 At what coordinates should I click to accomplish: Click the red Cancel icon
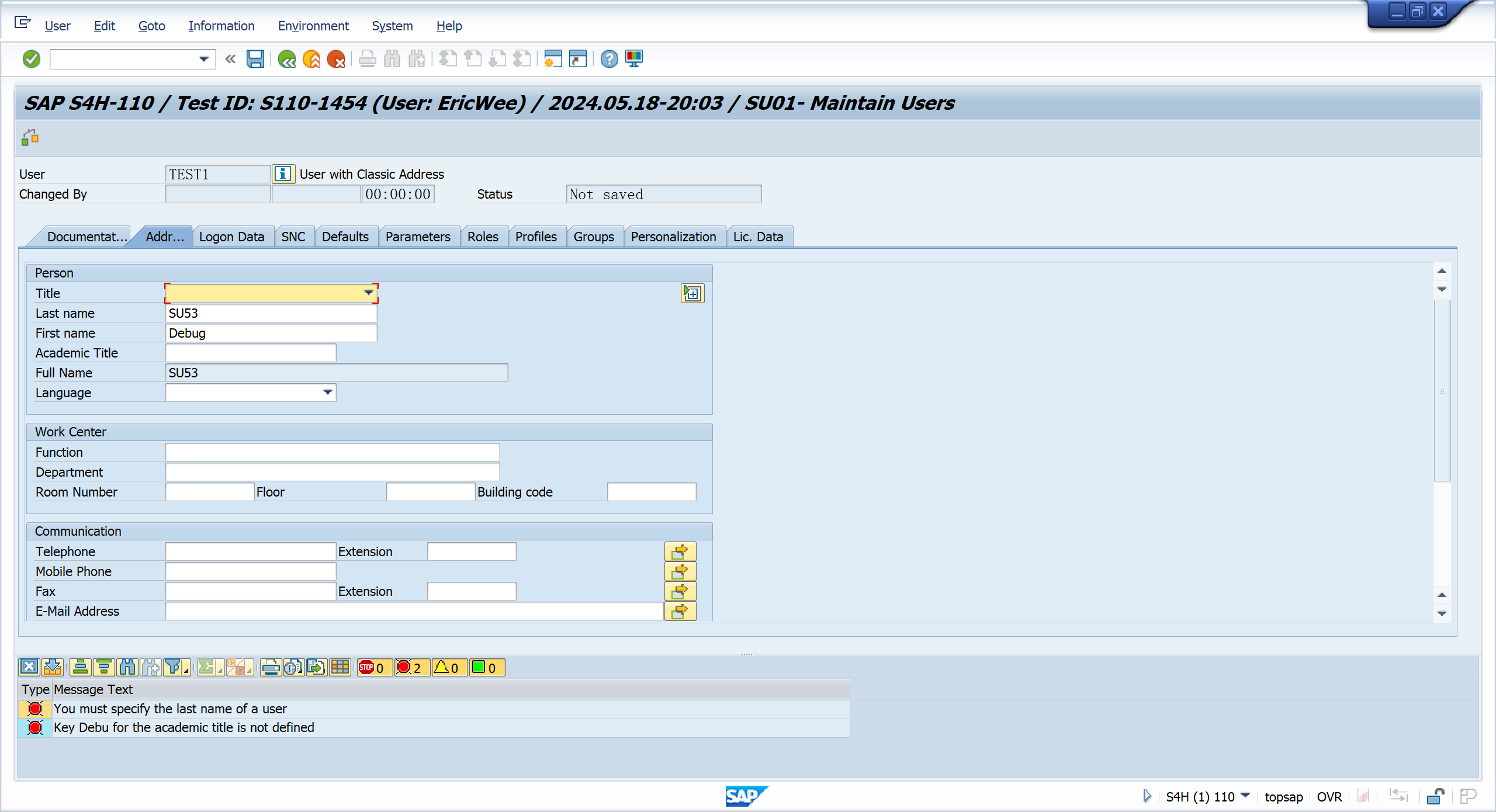[336, 59]
